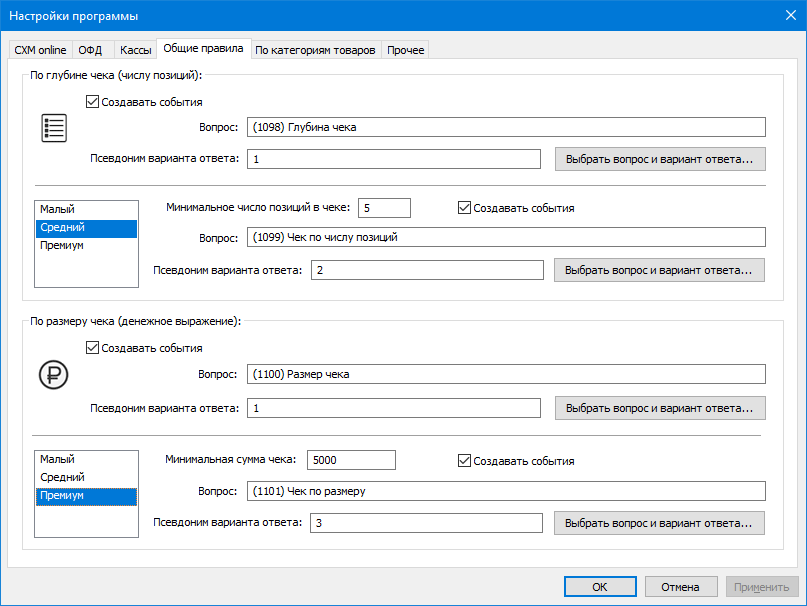The image size is (807, 606).
Task: Switch to the ОФД tab
Action: click(x=91, y=50)
